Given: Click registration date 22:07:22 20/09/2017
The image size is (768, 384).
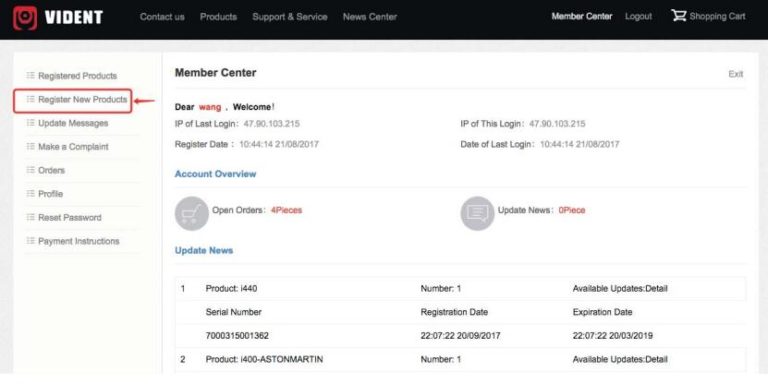Looking at the screenshot, I should [460, 336].
